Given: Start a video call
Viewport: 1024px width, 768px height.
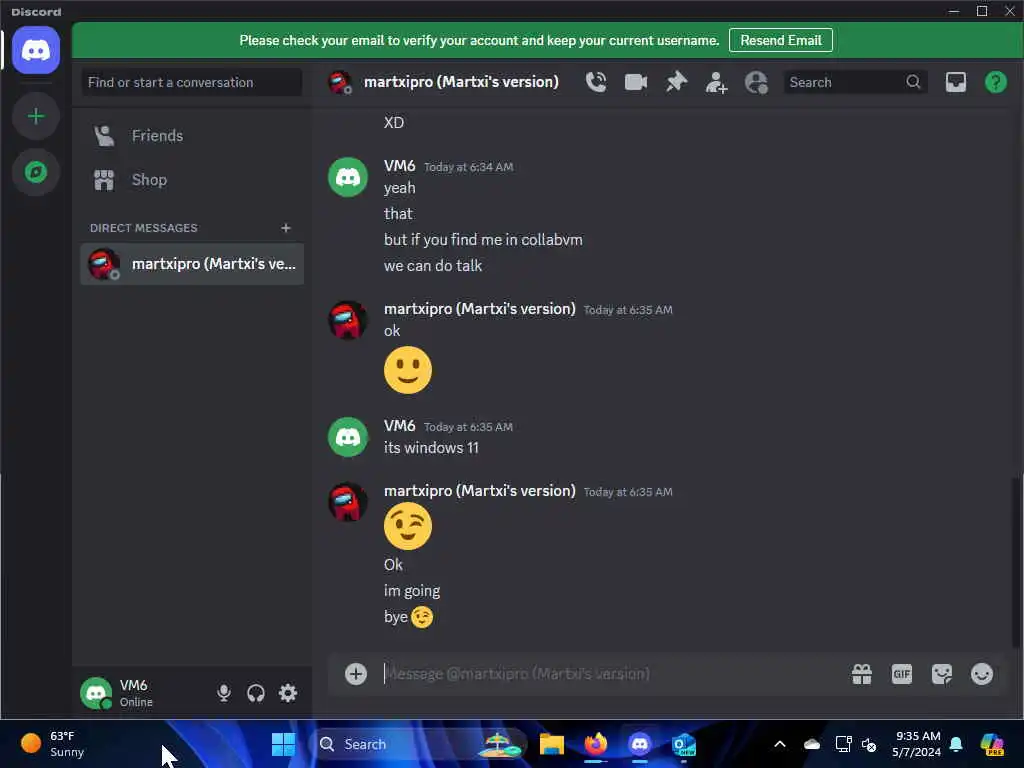Looking at the screenshot, I should [x=635, y=82].
